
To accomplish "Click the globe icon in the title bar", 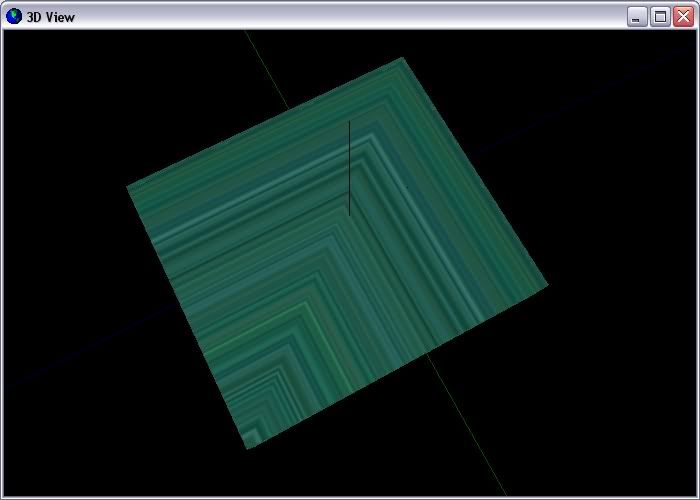I will point(14,17).
